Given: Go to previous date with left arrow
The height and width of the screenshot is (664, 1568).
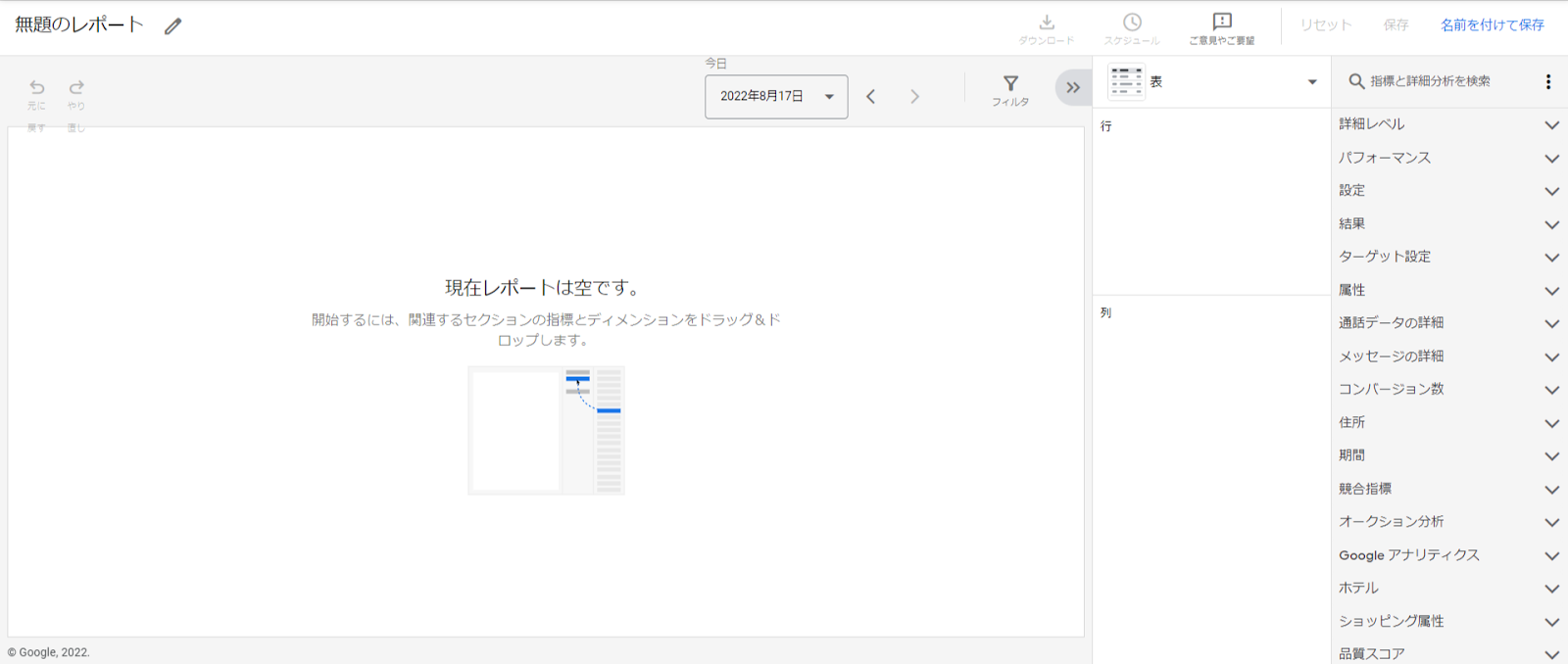Looking at the screenshot, I should click(x=871, y=96).
